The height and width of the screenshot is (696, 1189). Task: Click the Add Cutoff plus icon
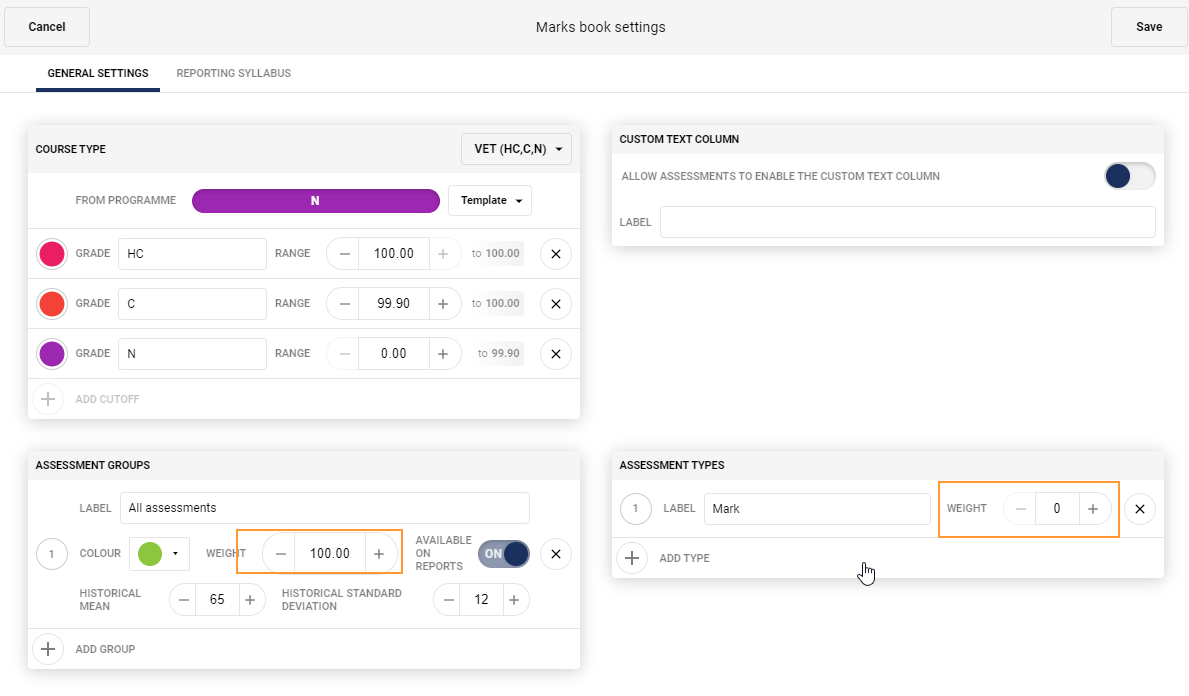tap(48, 398)
